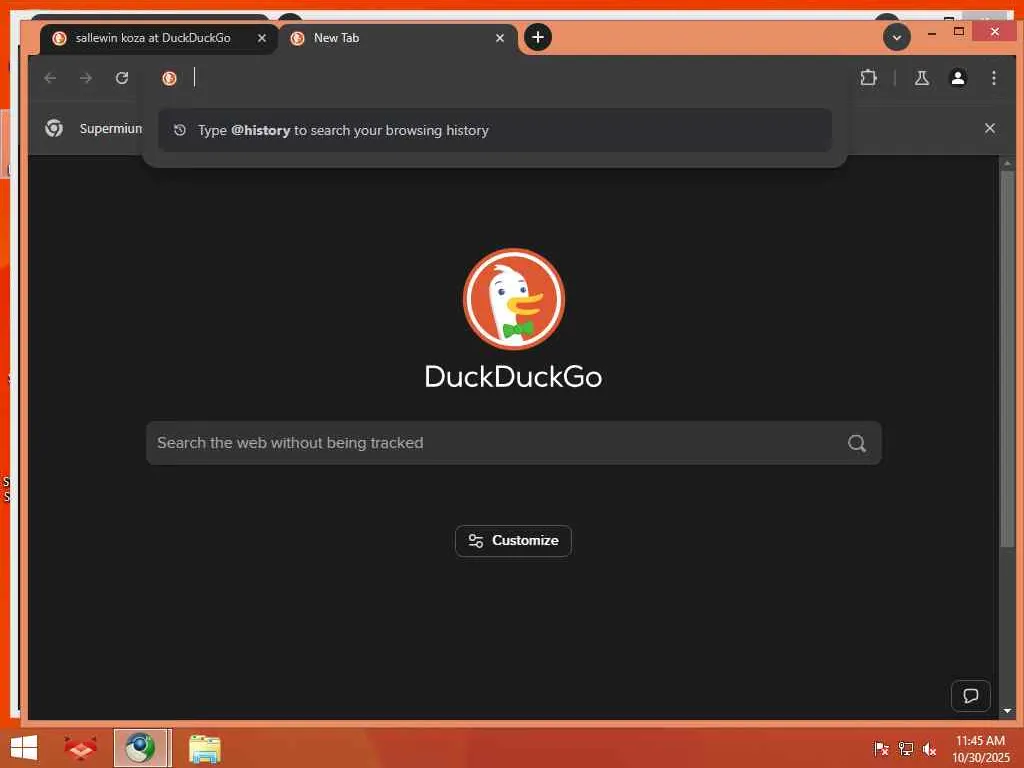Open the network tray icon
Image resolution: width=1024 pixels, height=768 pixels.
pyautogui.click(x=905, y=748)
